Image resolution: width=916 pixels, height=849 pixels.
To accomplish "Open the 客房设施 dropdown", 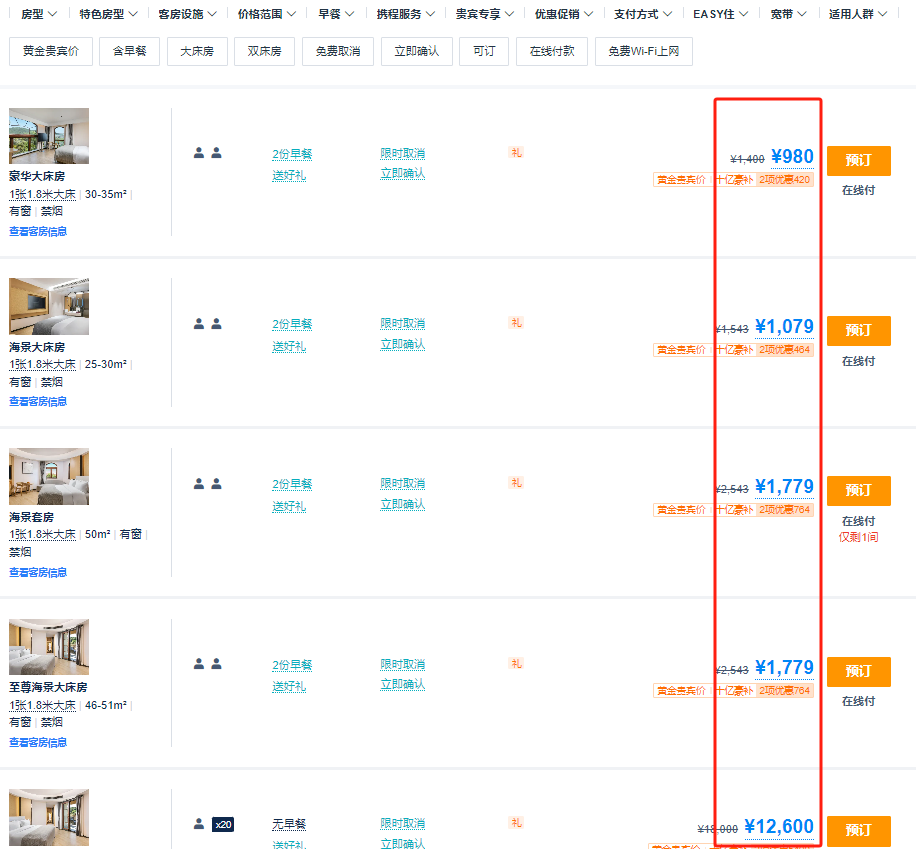I will tap(187, 14).
